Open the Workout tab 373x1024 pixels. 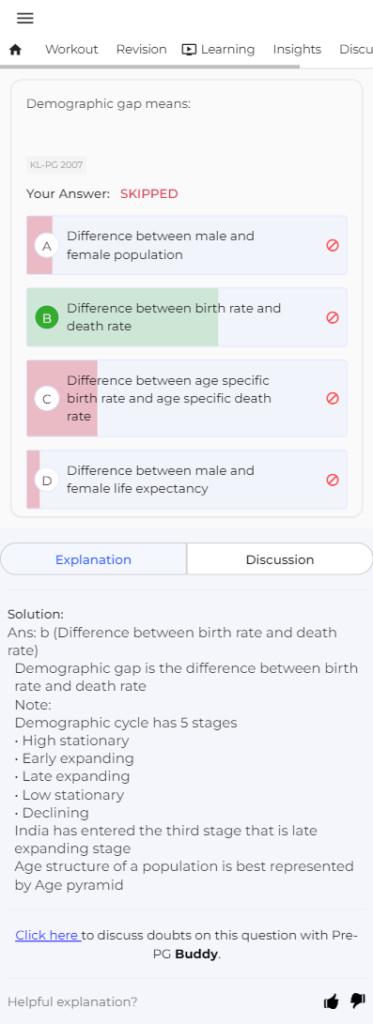pos(71,50)
